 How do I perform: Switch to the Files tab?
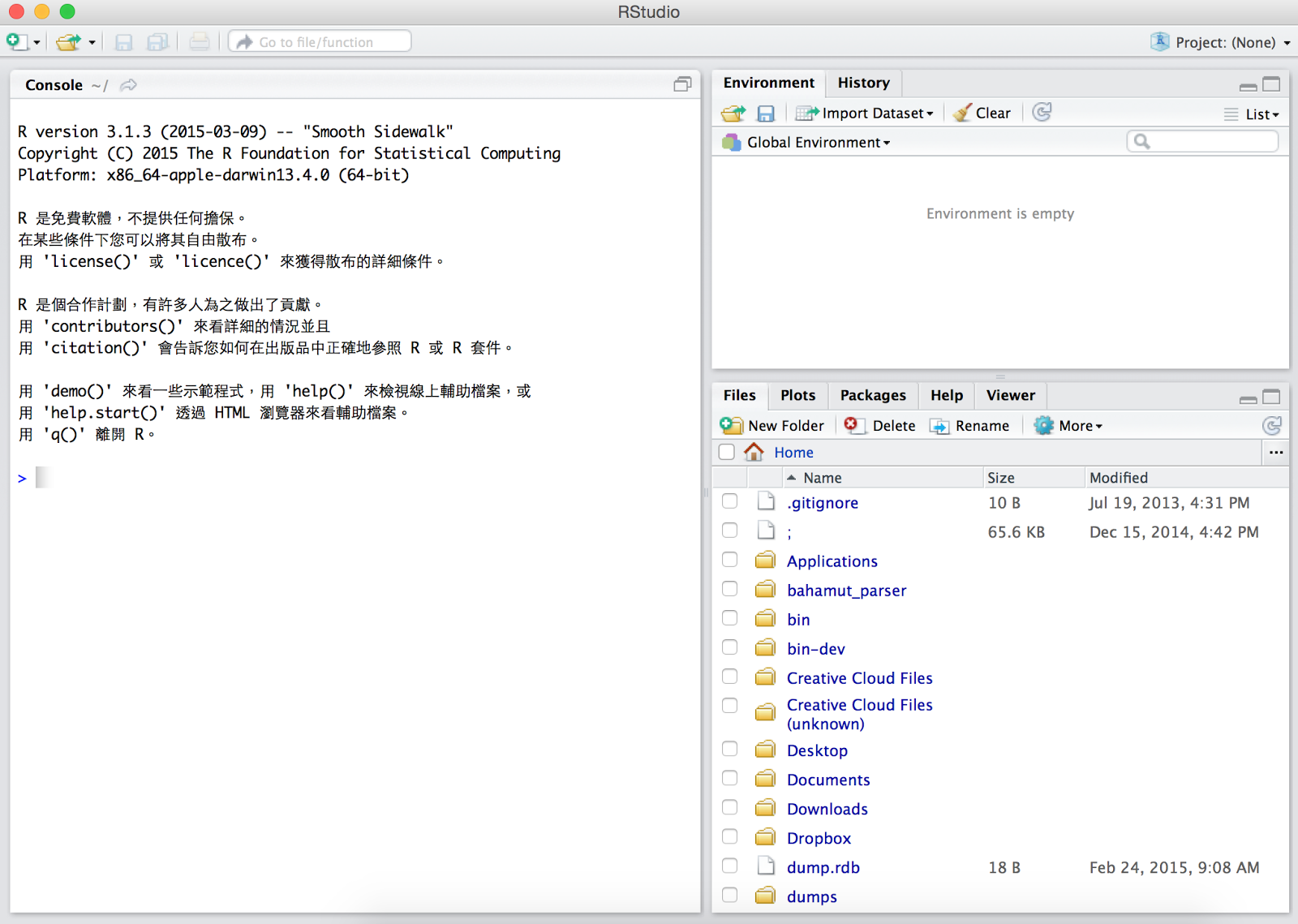(x=739, y=395)
